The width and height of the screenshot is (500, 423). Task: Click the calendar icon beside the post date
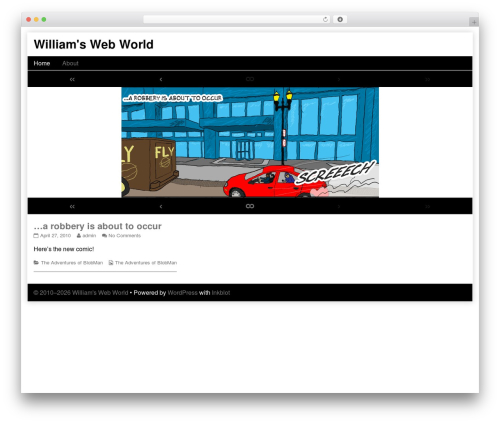tap(36, 236)
